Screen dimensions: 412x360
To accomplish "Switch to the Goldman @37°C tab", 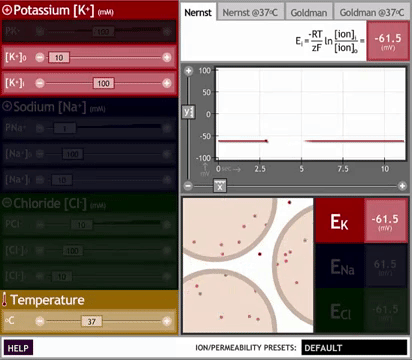I will 372,13.
